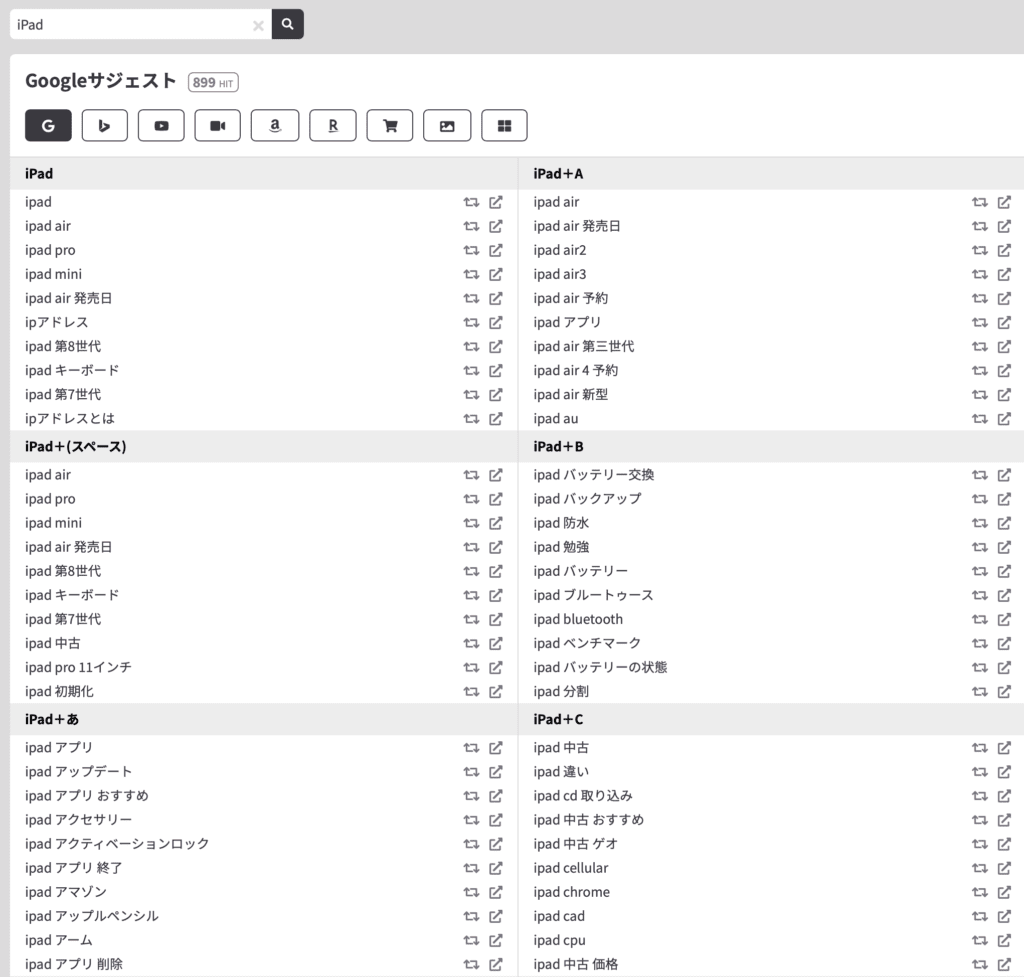Switch to Rakuten suggest source
This screenshot has width=1024, height=977.
click(x=332, y=125)
